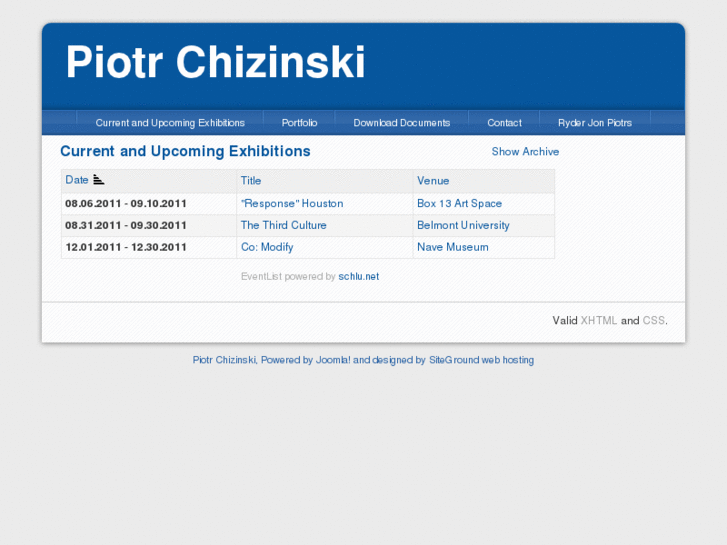Image resolution: width=727 pixels, height=545 pixels.
Task: Click the Date sort order icon
Action: [98, 180]
